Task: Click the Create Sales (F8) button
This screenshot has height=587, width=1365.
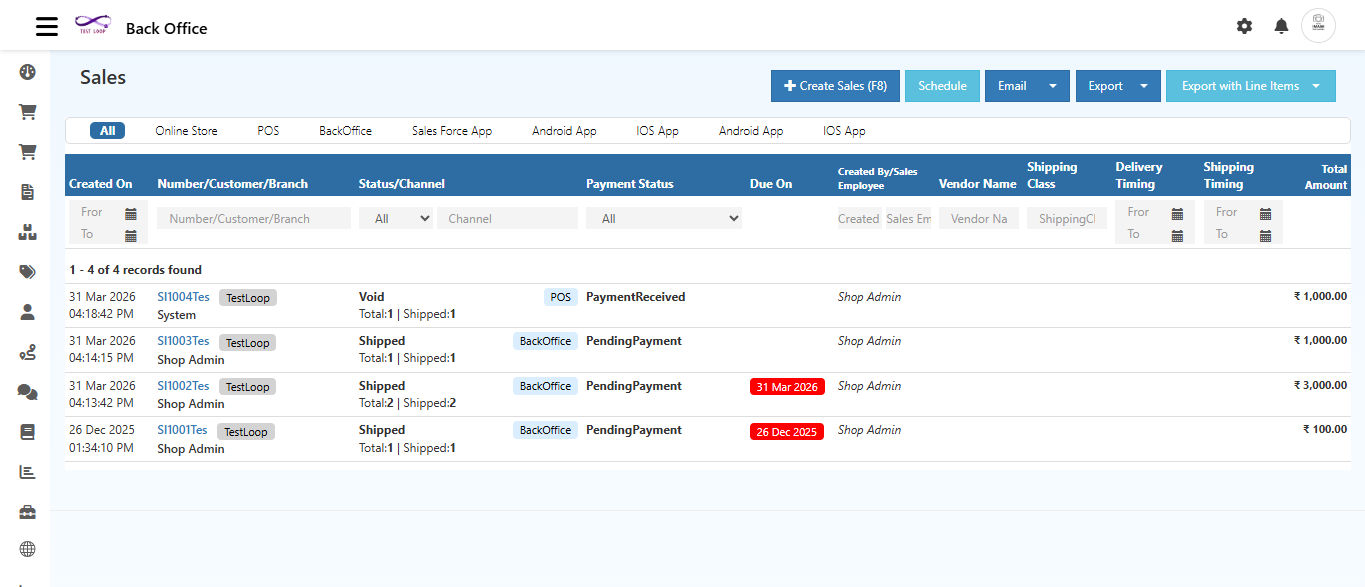Action: point(835,86)
